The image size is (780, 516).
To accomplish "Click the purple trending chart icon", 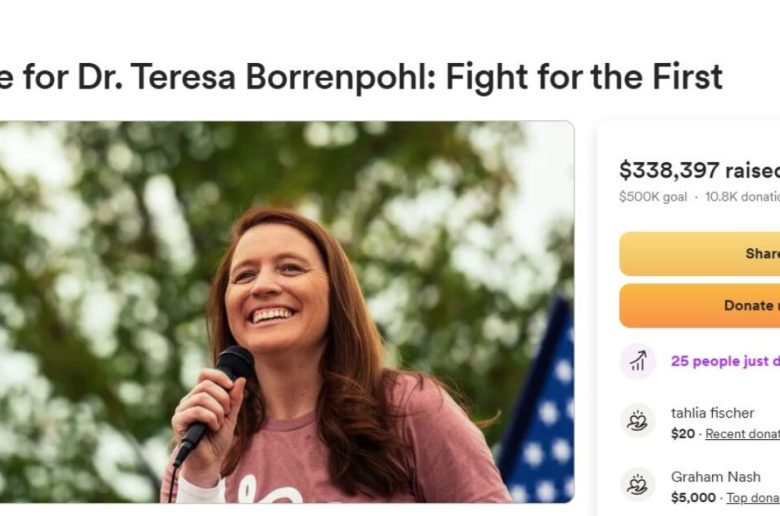I will click(637, 361).
